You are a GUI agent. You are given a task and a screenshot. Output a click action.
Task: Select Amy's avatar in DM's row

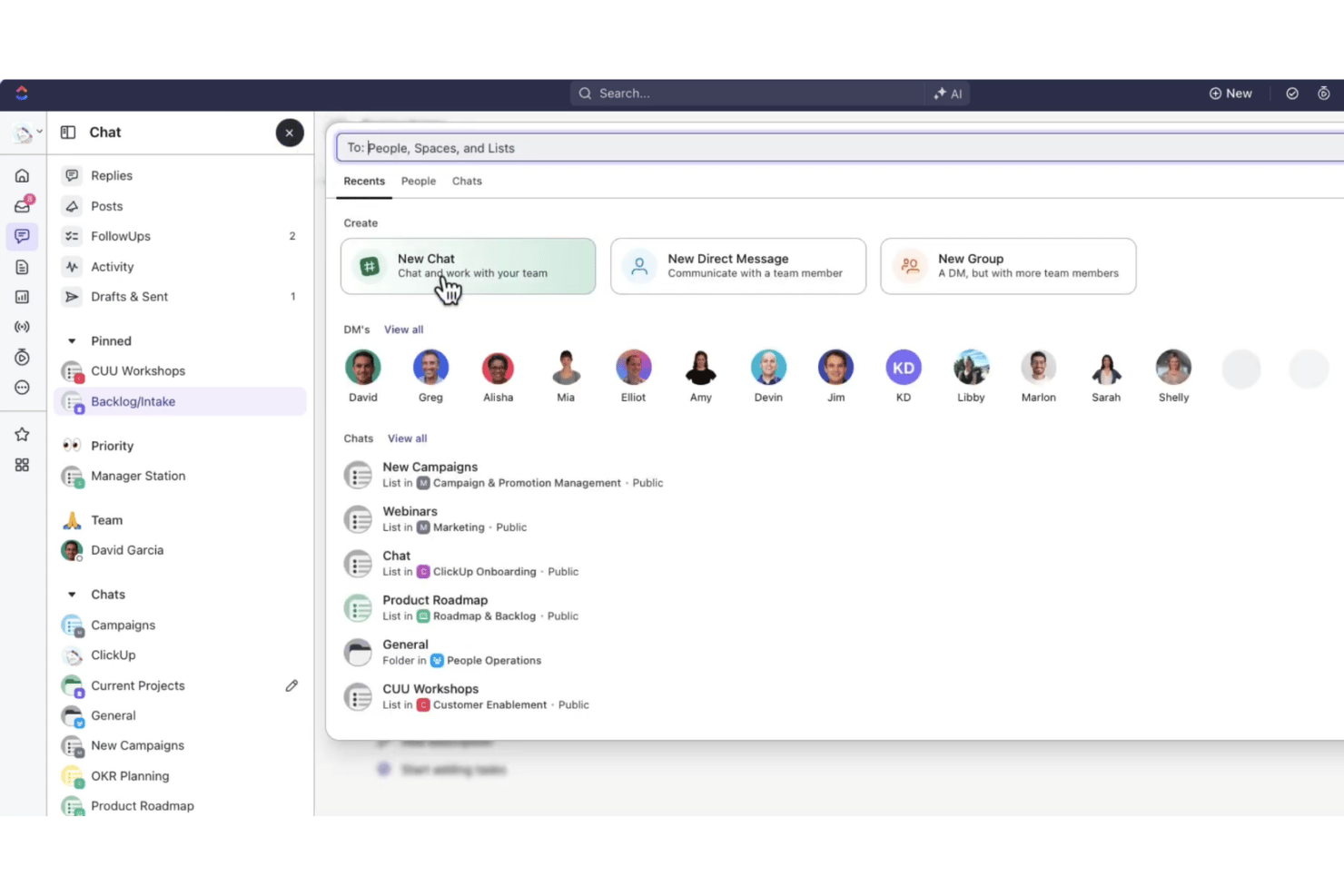tap(701, 368)
